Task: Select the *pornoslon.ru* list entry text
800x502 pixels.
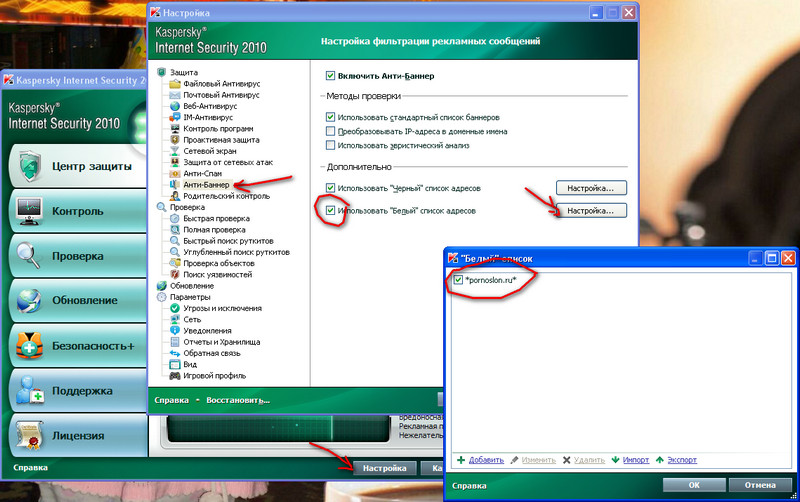Action: pyautogui.click(x=491, y=280)
